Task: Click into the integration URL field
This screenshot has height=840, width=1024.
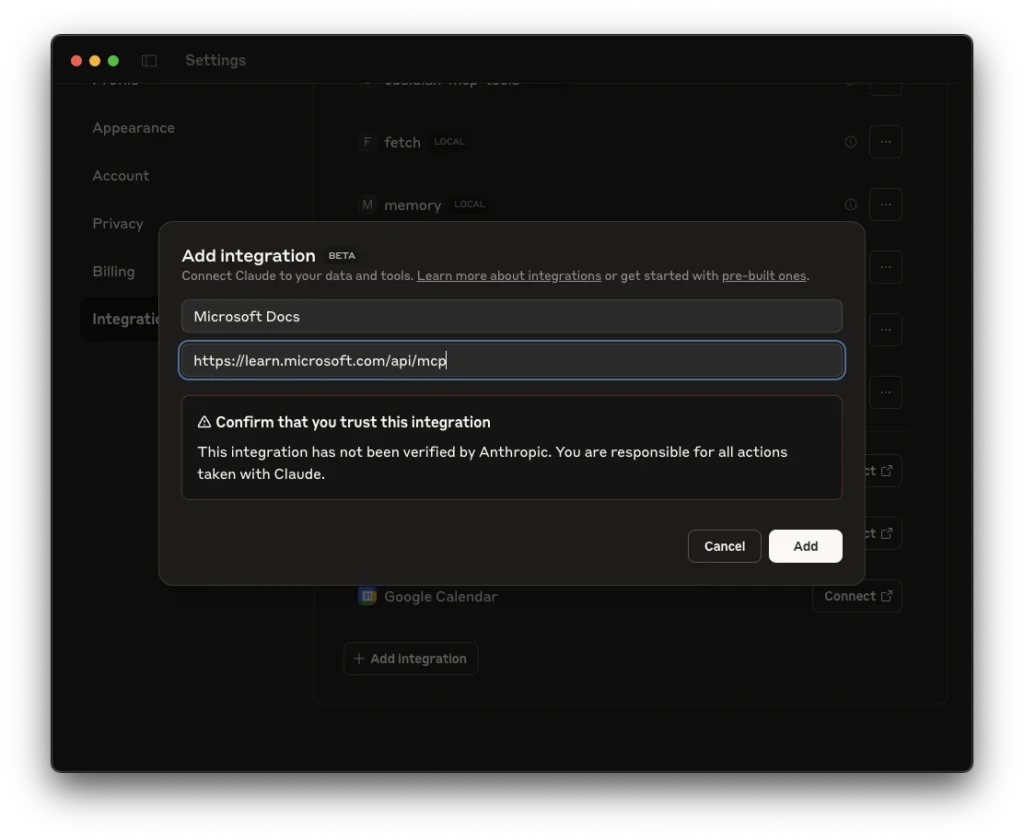Action: click(x=512, y=360)
